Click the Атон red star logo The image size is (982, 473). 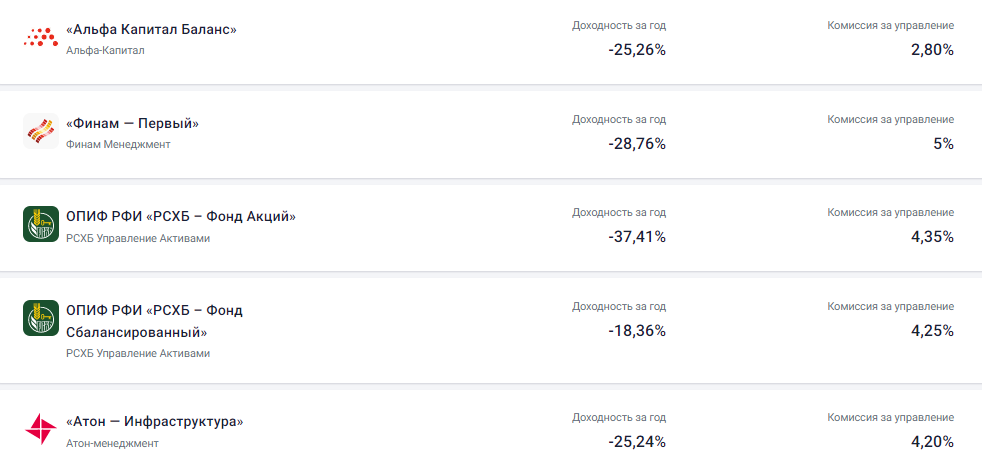[41, 430]
